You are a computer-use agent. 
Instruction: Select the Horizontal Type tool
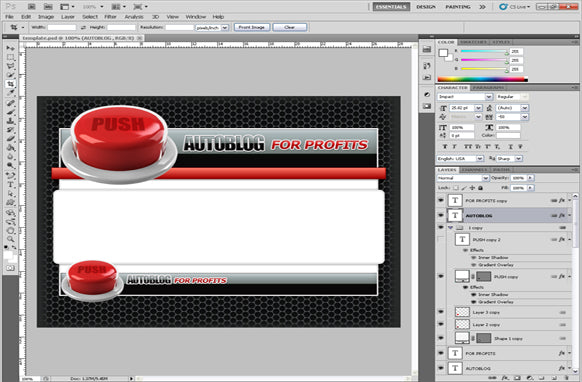pos(10,185)
